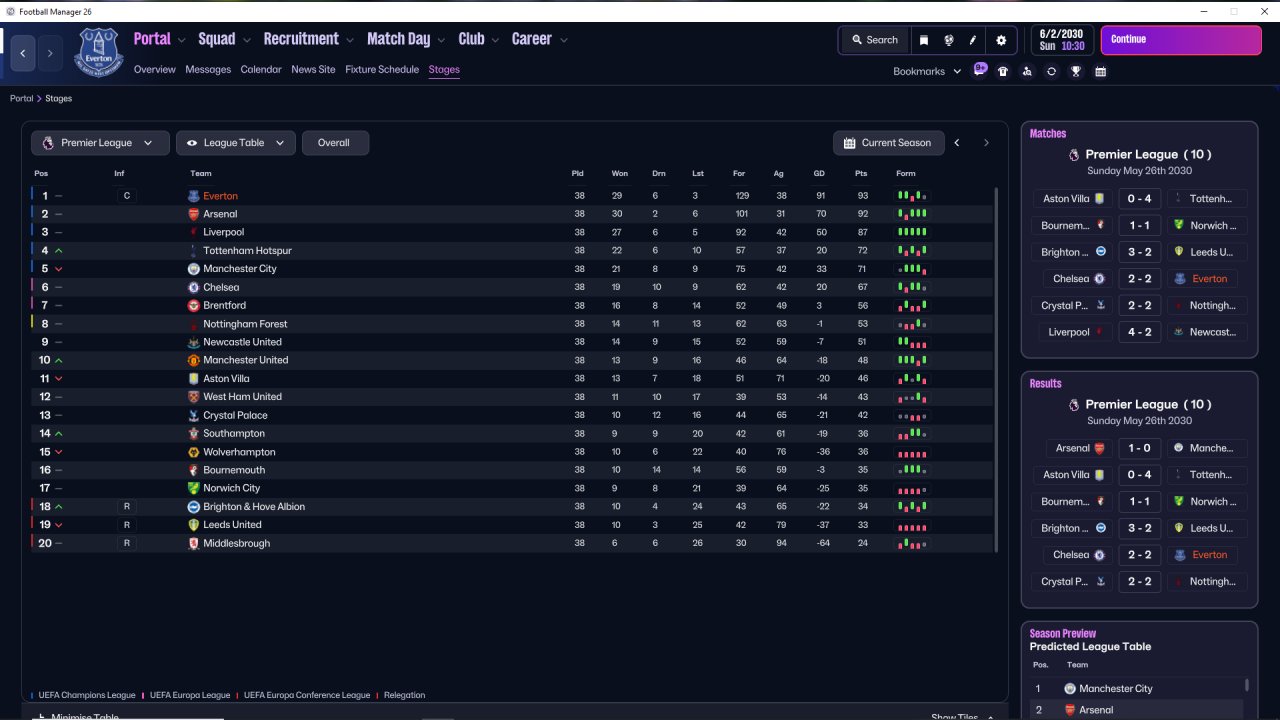Click the Manchester City badge in table row 5

(x=194, y=269)
